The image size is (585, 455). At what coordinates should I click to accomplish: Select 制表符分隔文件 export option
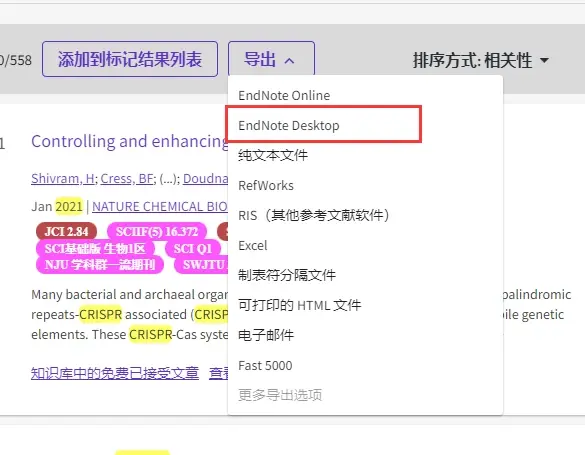point(287,275)
